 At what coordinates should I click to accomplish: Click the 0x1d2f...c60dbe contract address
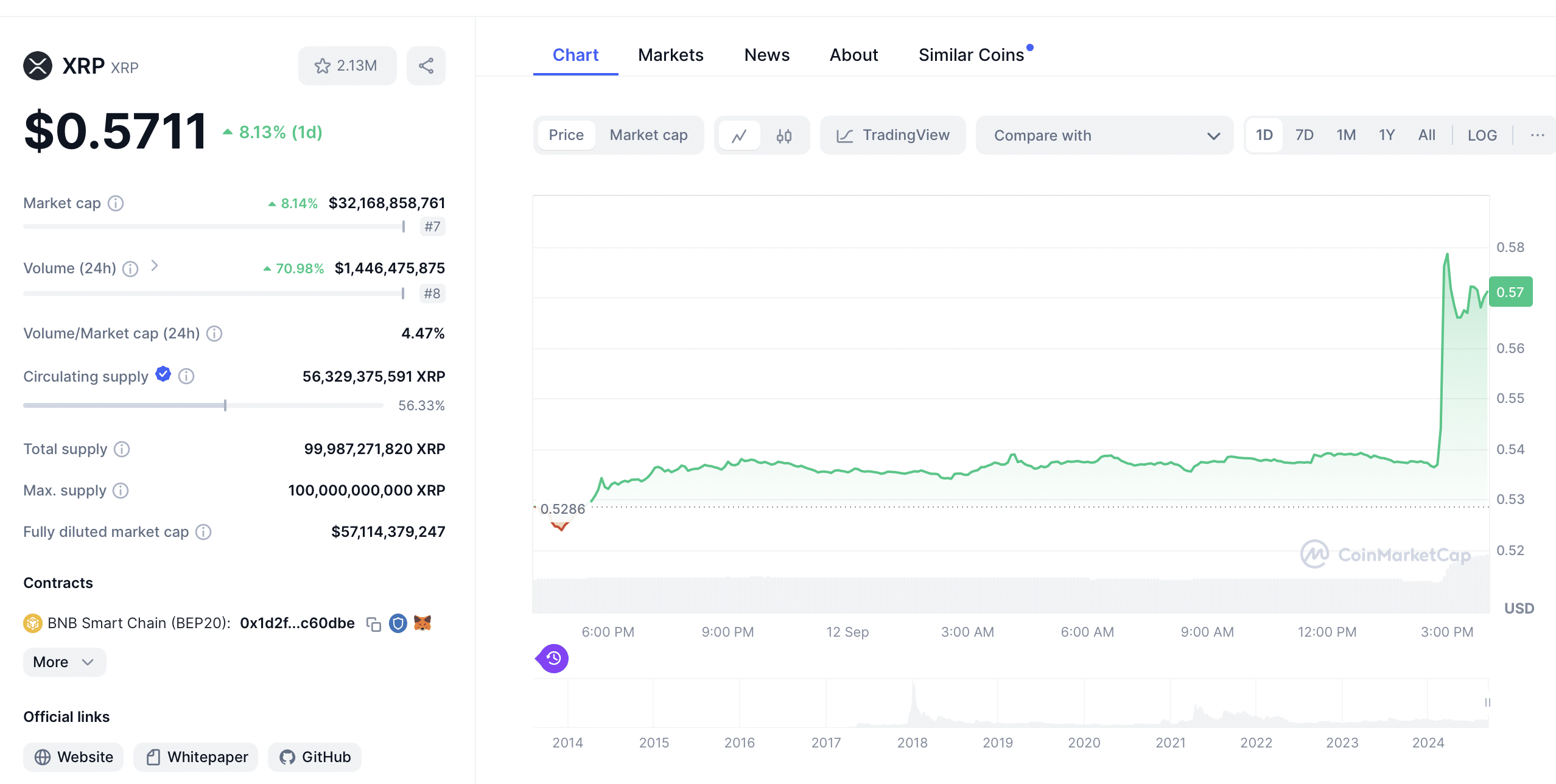(x=297, y=623)
